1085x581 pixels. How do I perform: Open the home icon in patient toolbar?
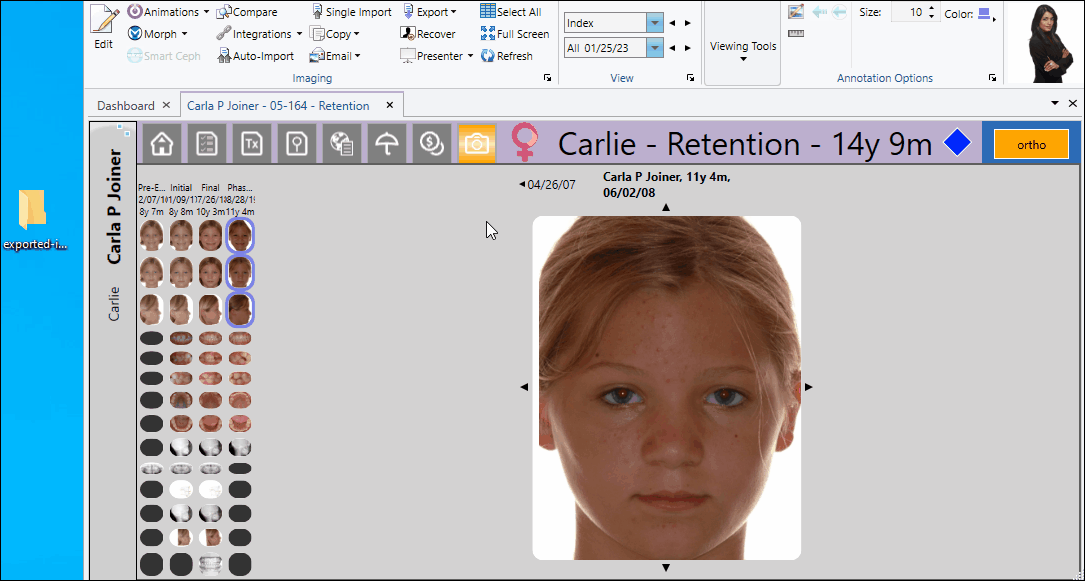(161, 144)
